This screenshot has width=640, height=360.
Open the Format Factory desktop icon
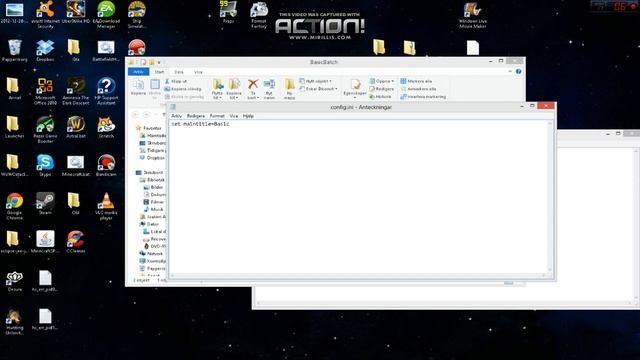pos(259,14)
